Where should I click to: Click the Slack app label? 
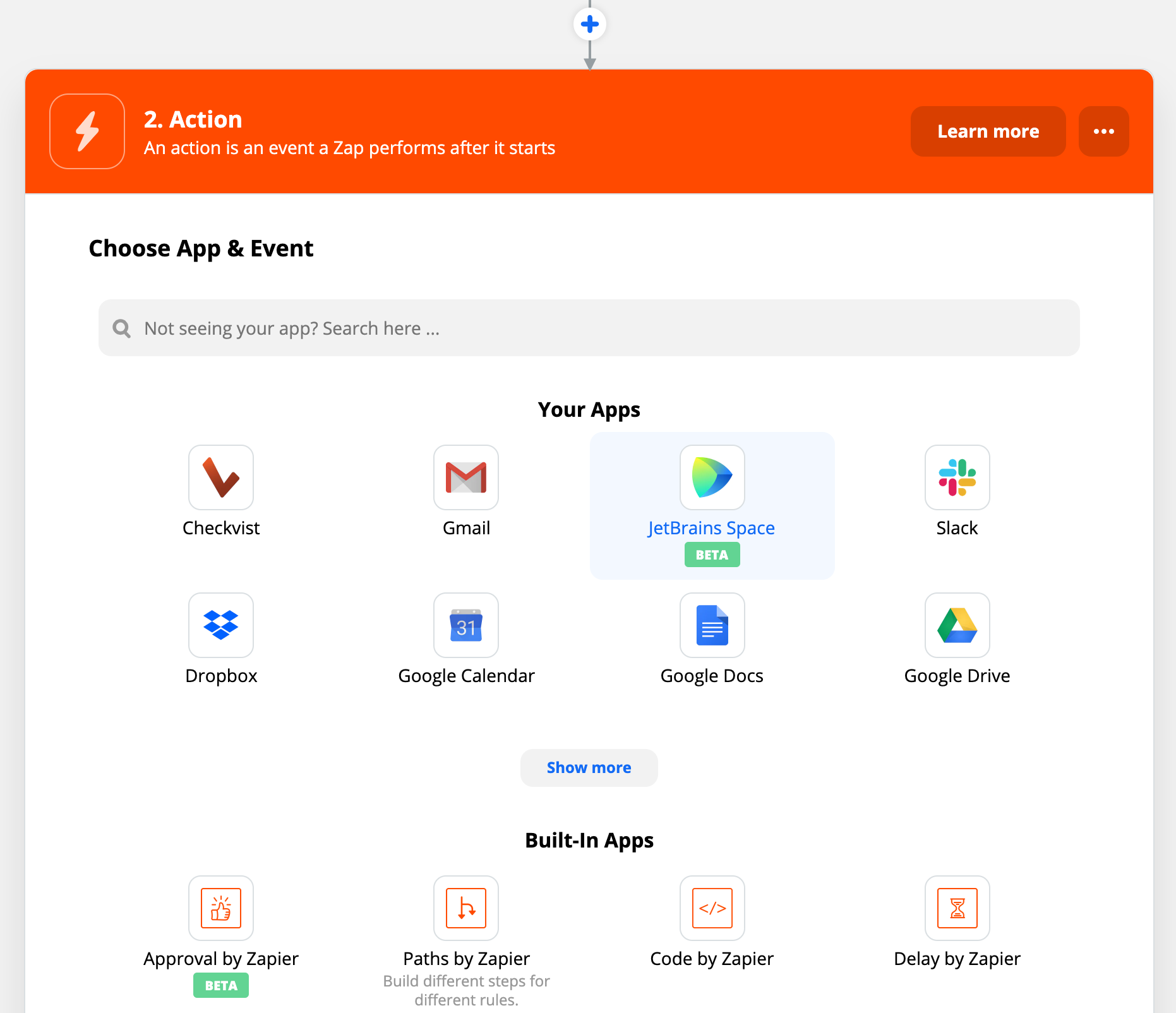pos(957,528)
